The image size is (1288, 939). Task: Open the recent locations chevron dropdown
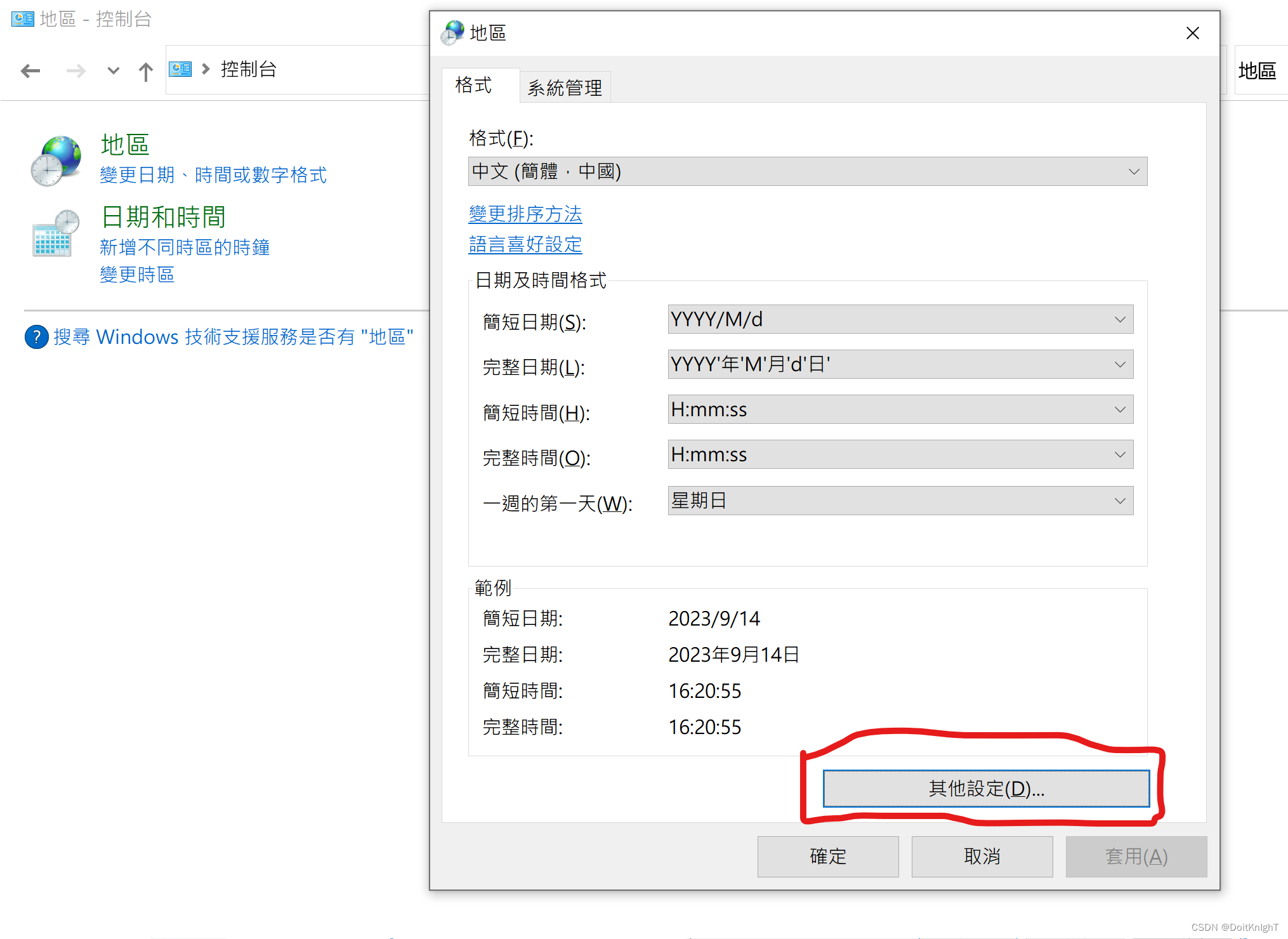tap(113, 70)
